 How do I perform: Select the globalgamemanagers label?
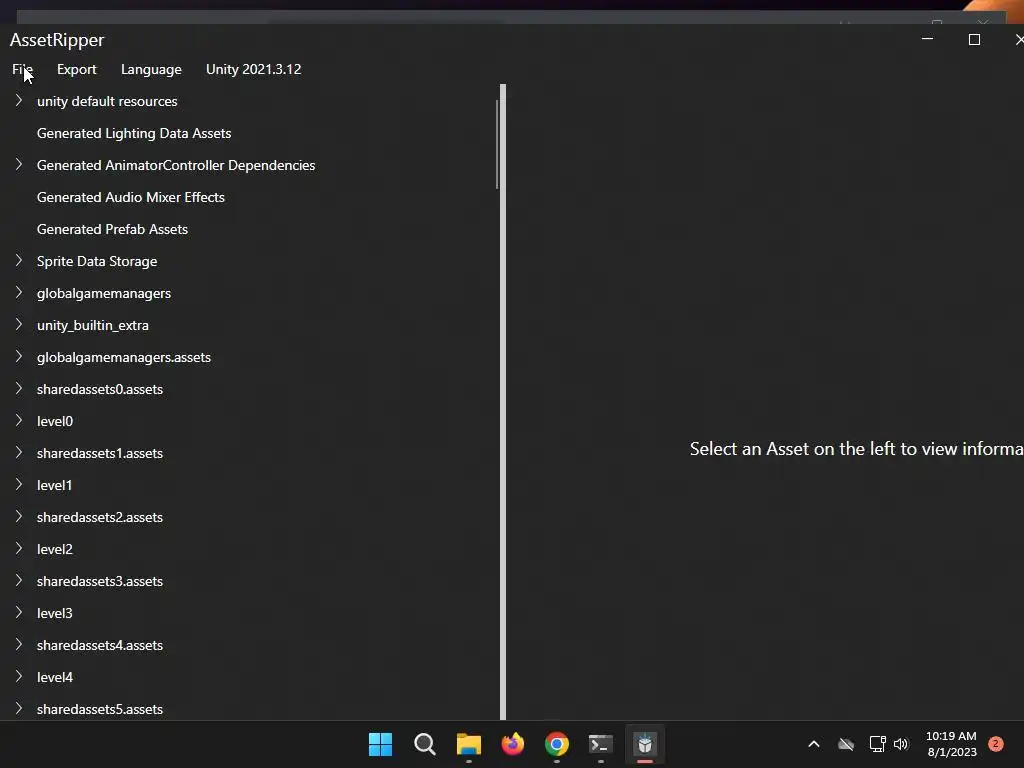tap(104, 293)
